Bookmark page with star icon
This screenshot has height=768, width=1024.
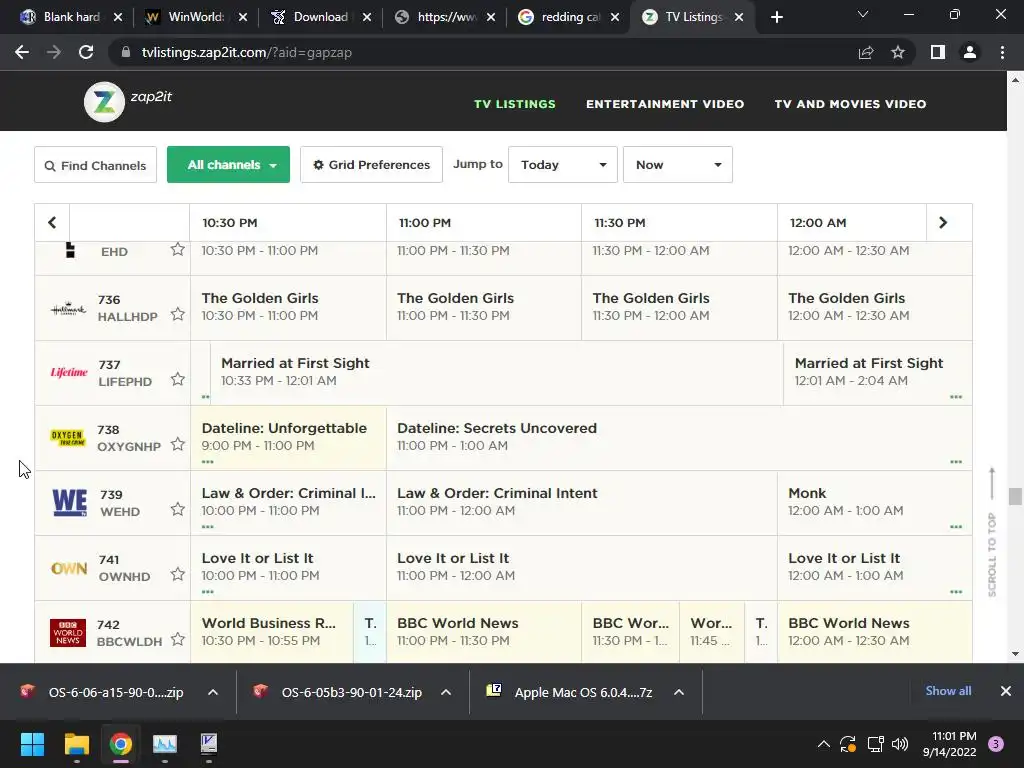[x=898, y=52]
